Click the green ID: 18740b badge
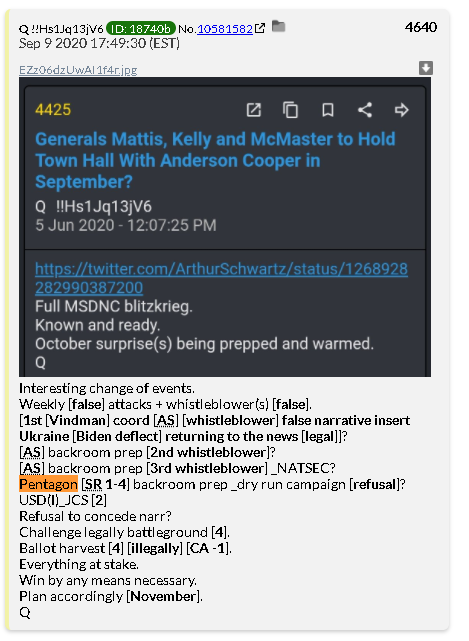This screenshot has height=641, width=469. (x=141, y=29)
